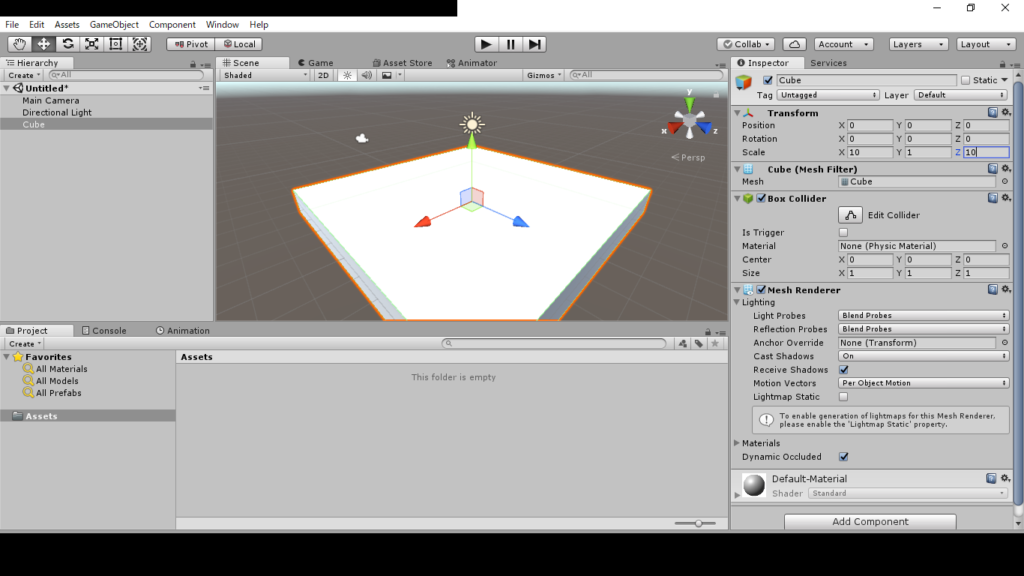Select the Scale tool
Screen dimensions: 1024x576
[92, 44]
